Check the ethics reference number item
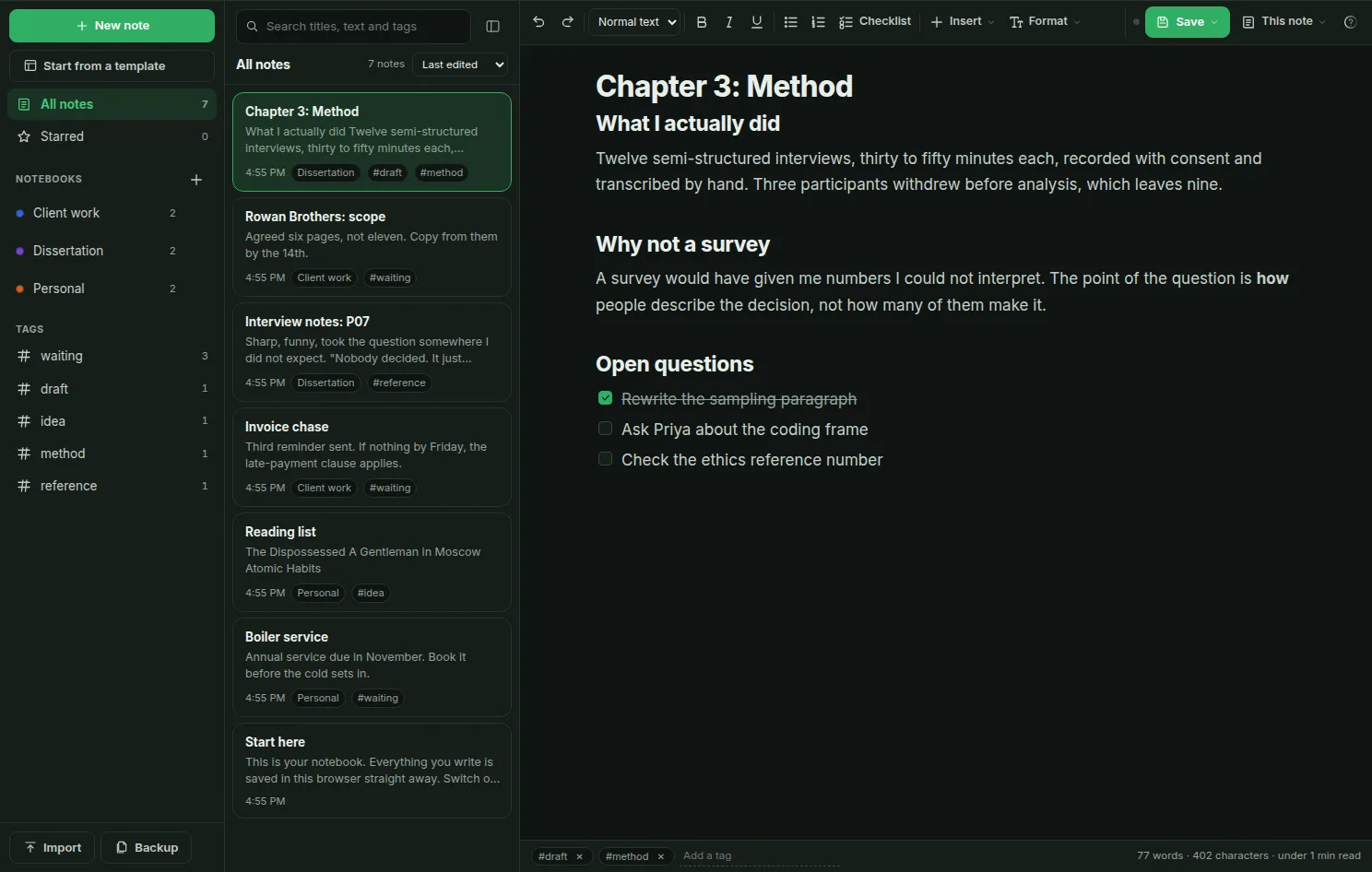 click(605, 459)
